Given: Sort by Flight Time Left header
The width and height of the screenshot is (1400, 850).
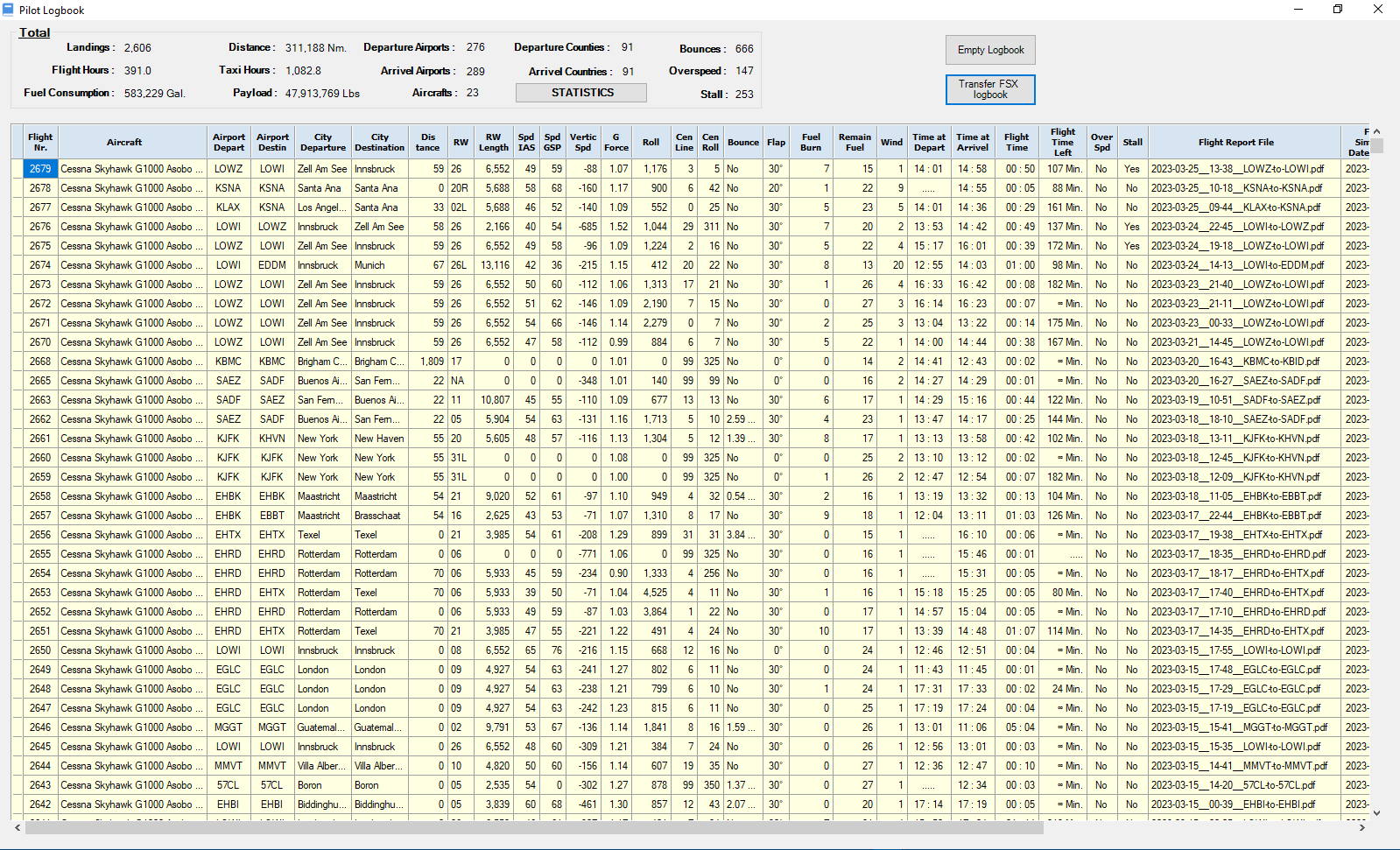Looking at the screenshot, I should tap(1063, 142).
